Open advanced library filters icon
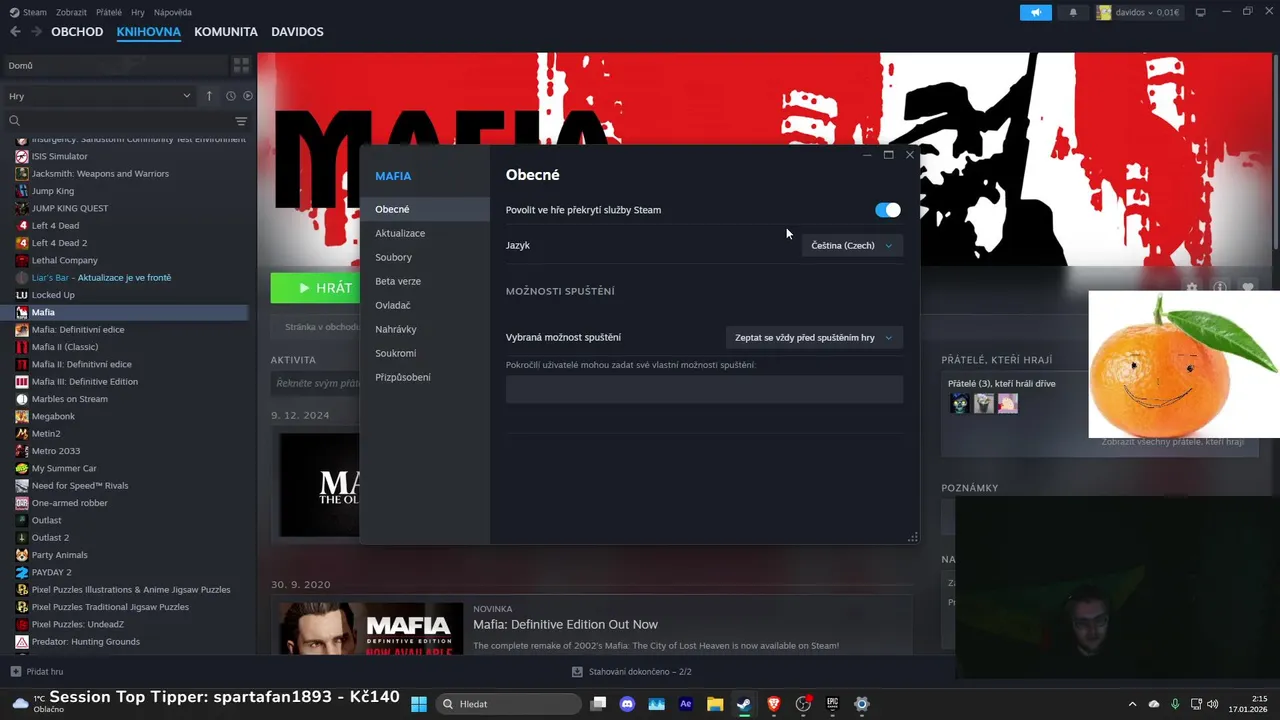Screen dimensions: 1280x720 tap(241, 121)
